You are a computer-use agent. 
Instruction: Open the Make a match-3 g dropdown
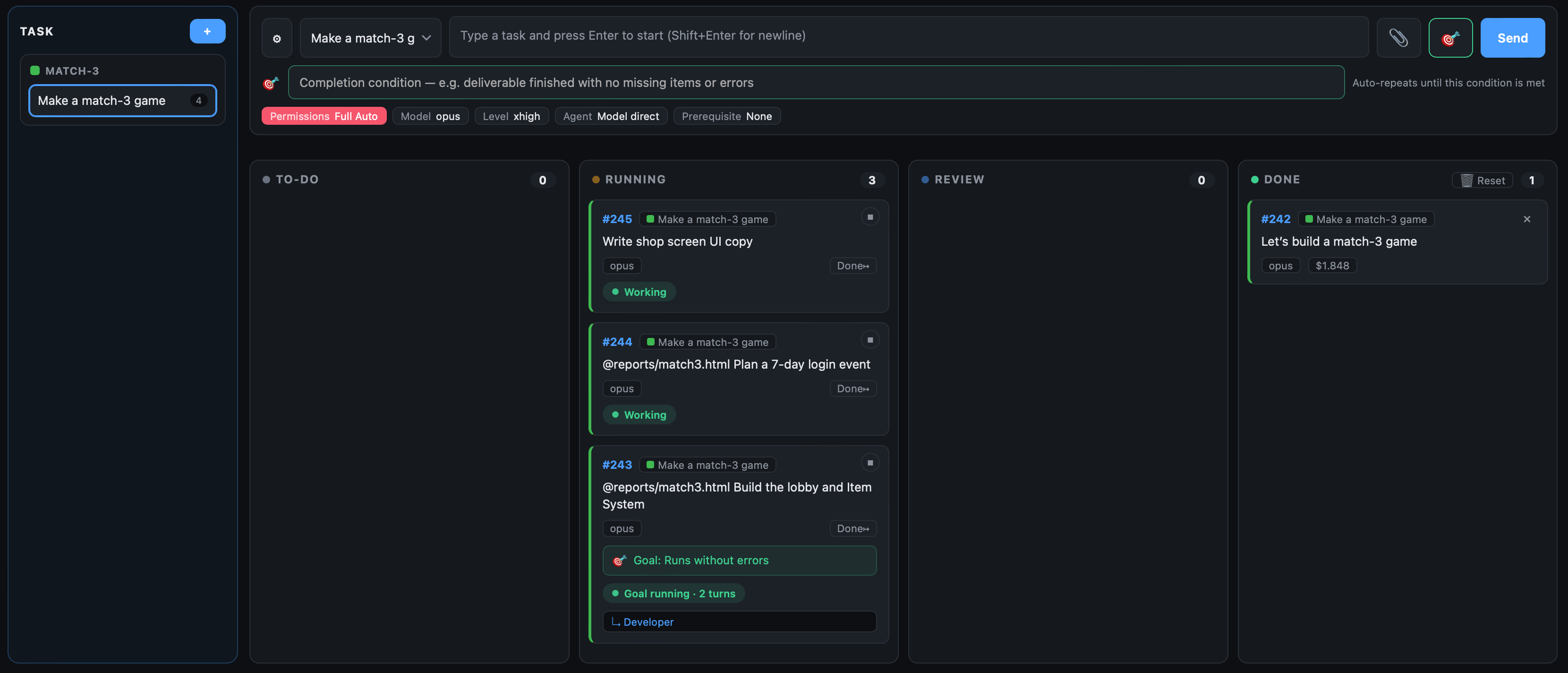(x=371, y=38)
